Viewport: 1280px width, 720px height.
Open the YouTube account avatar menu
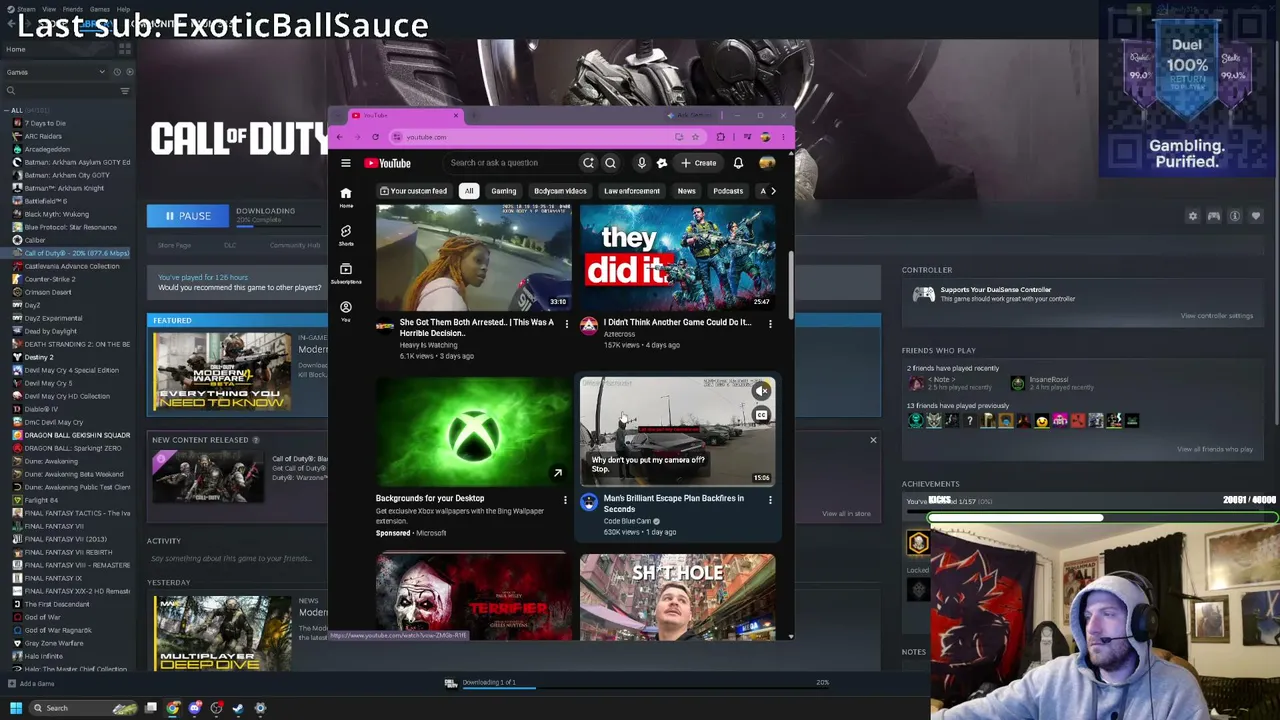[767, 163]
